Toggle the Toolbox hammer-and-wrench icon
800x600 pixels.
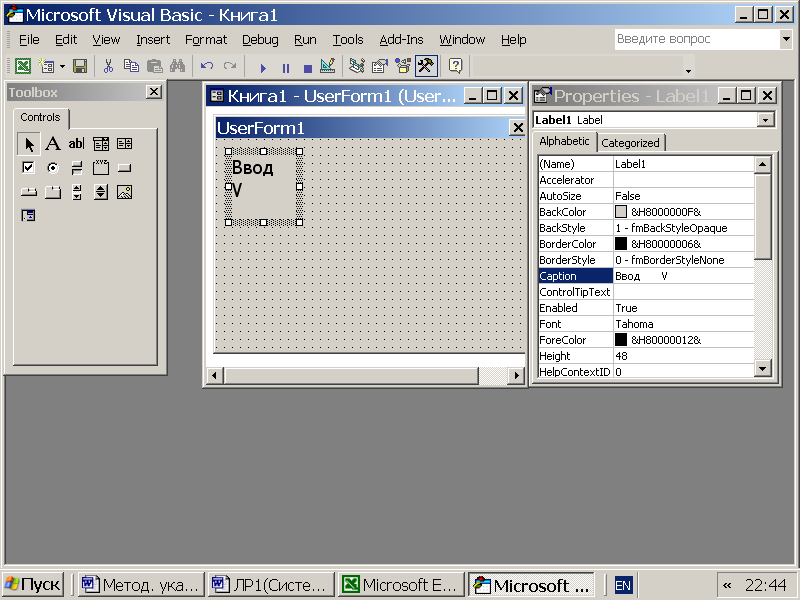click(426, 66)
